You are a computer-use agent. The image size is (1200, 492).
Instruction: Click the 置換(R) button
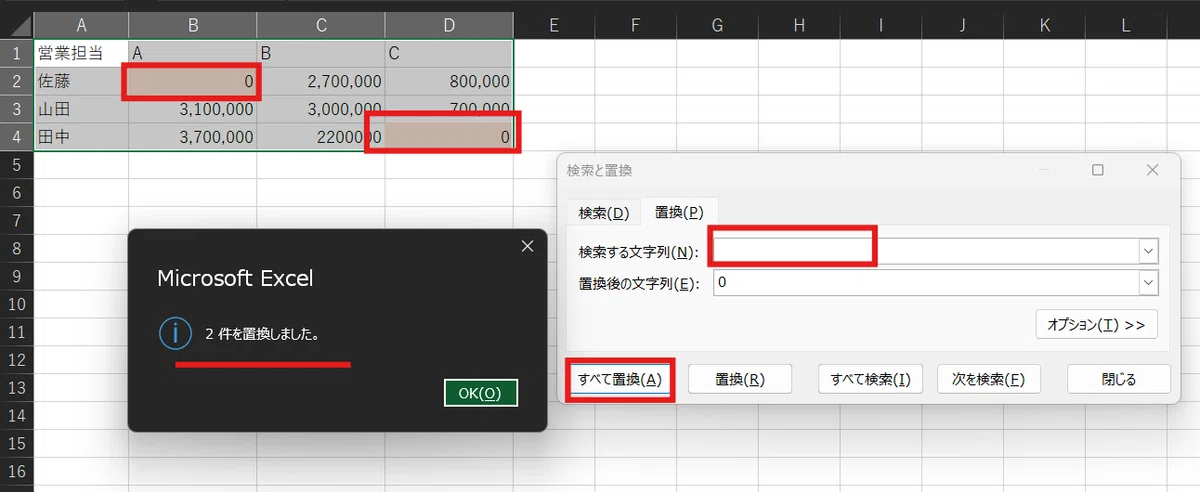point(740,379)
